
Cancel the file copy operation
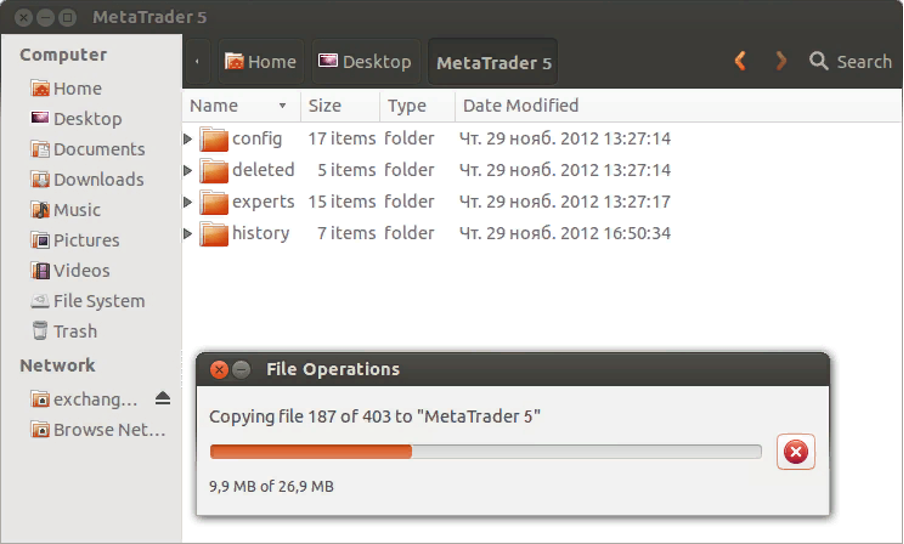pyautogui.click(x=796, y=453)
